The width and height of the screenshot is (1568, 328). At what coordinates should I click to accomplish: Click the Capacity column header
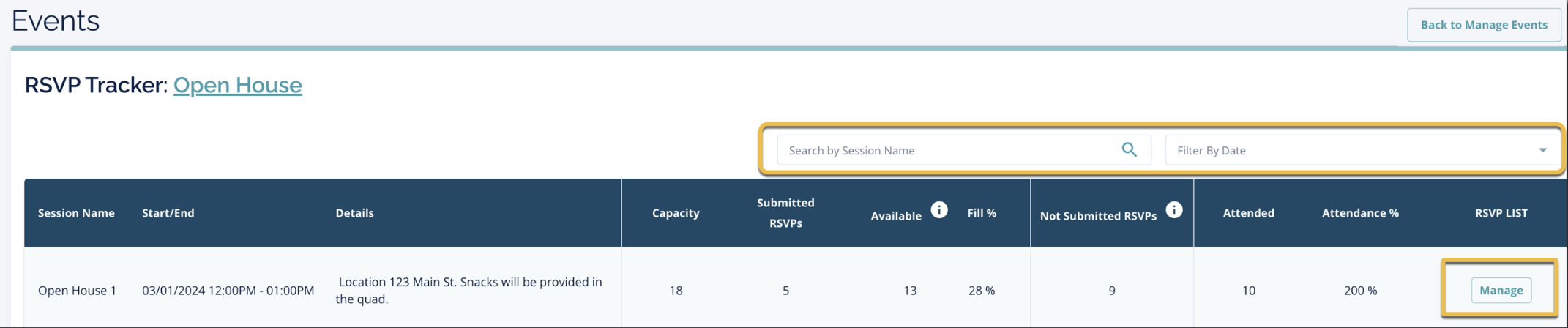[x=676, y=213]
